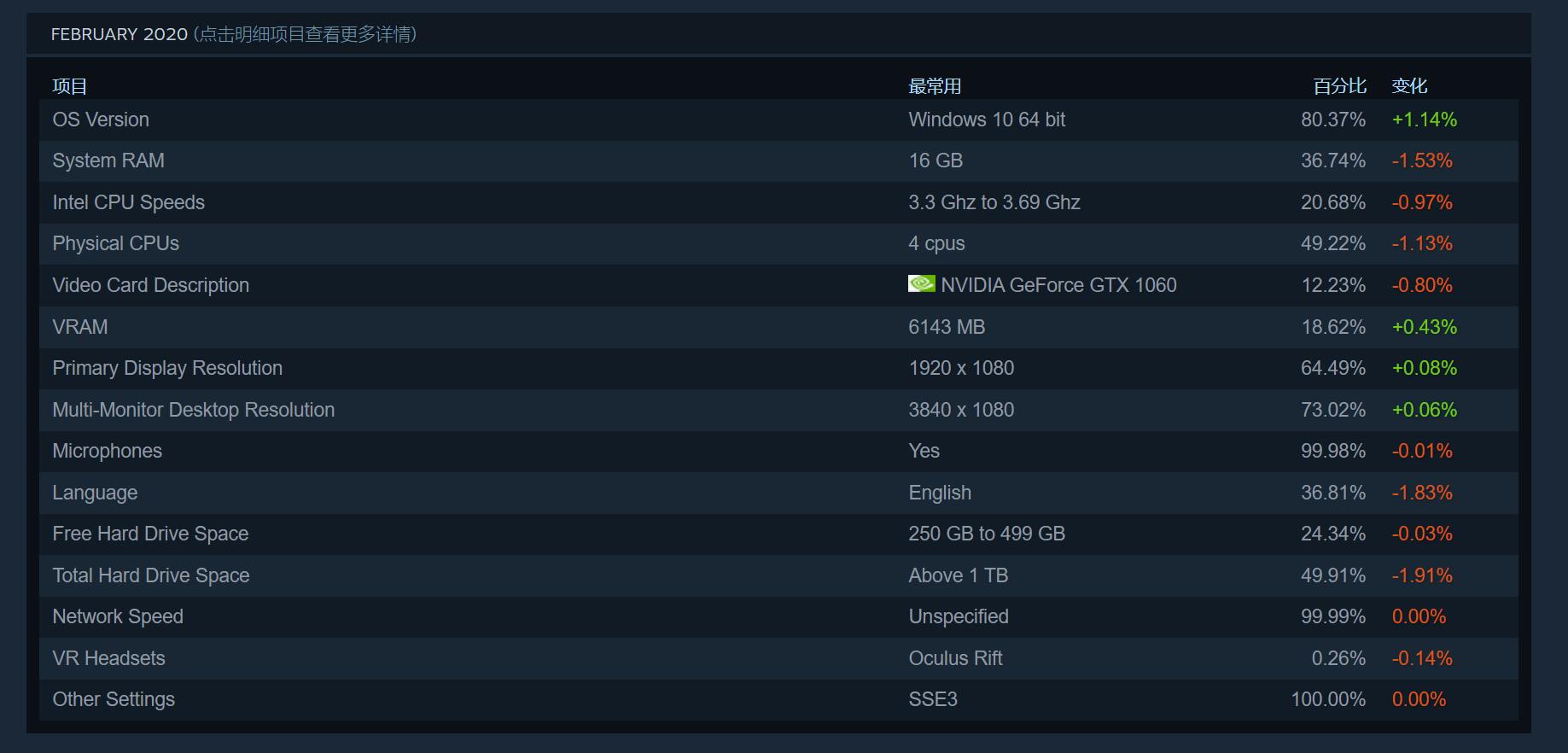Expand the OS Version row
The width and height of the screenshot is (1568, 753).
pyautogui.click(x=101, y=120)
